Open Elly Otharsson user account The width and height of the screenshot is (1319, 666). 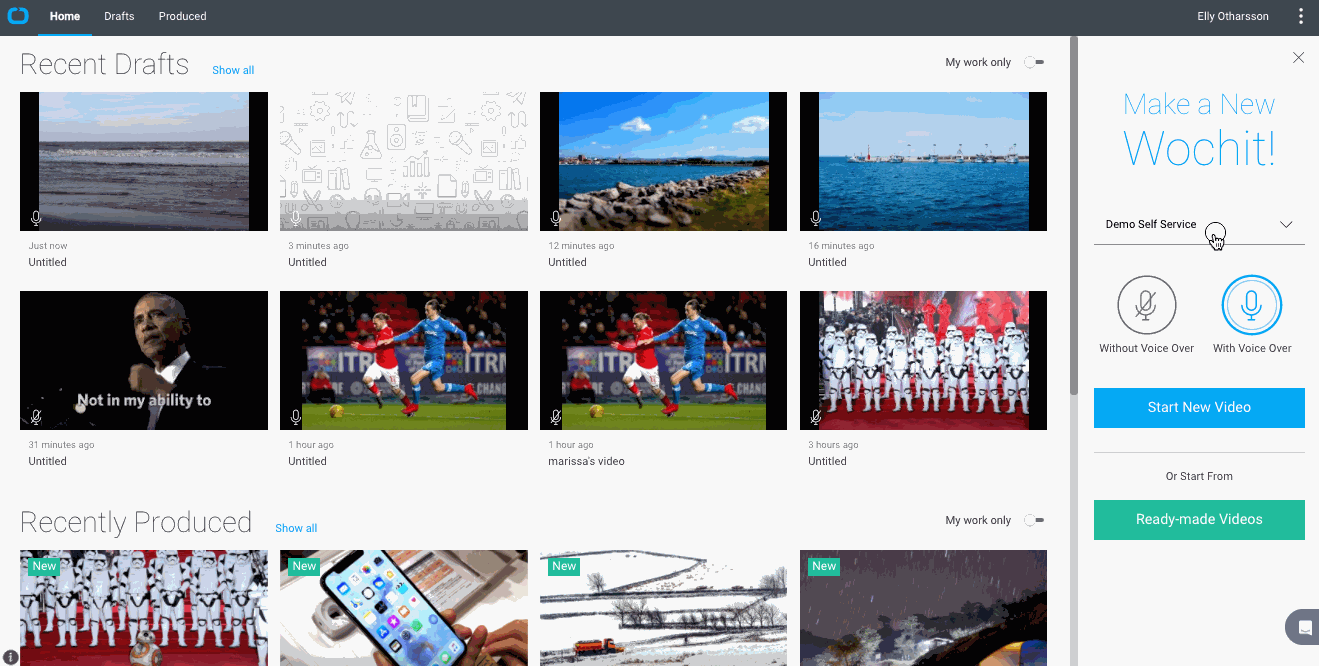(x=1233, y=16)
